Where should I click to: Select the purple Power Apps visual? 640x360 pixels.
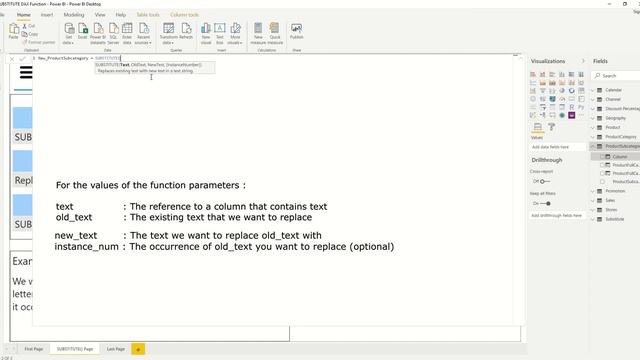[572, 115]
